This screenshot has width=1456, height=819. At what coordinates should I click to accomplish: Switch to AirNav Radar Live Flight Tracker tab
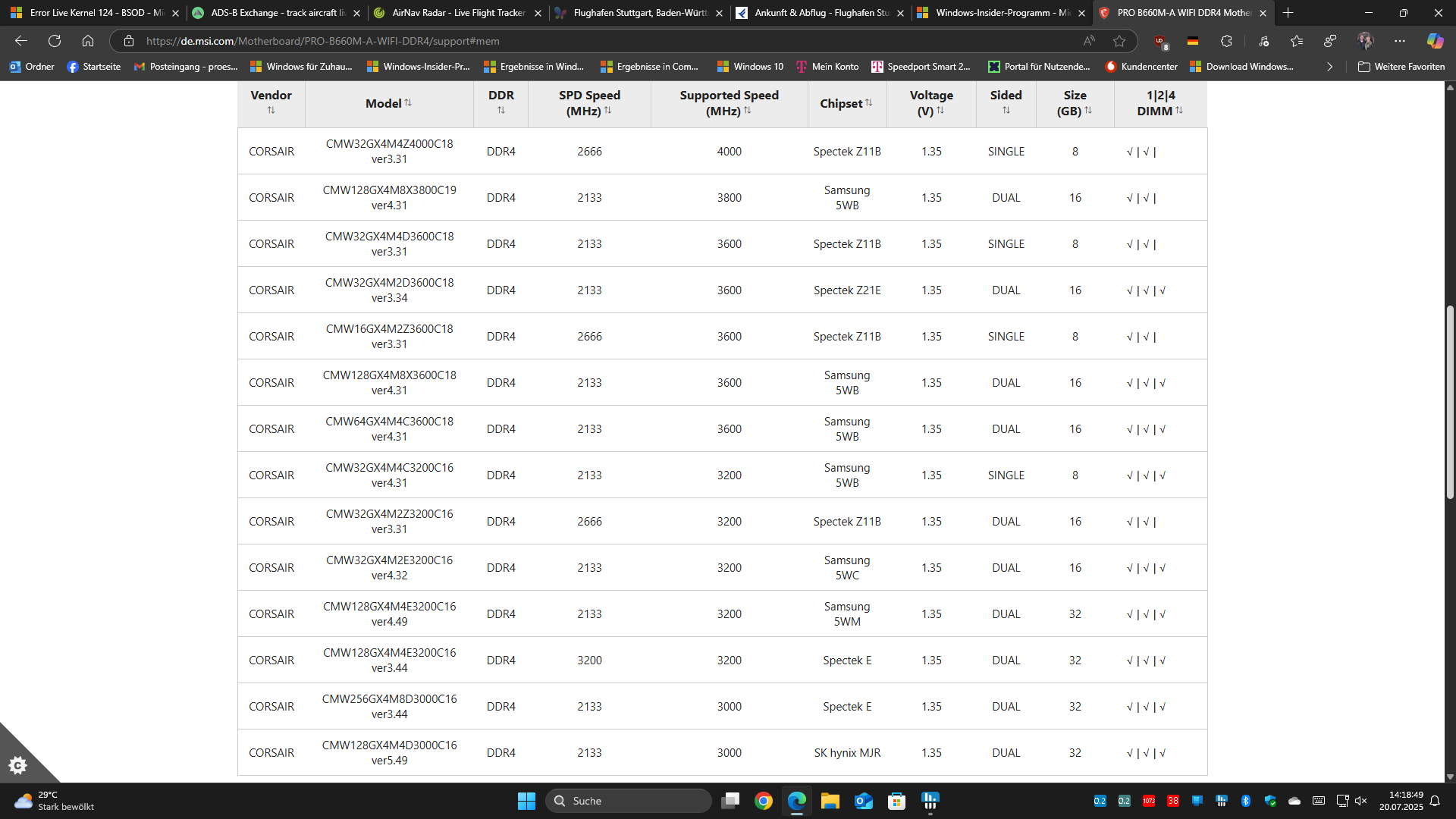(458, 13)
